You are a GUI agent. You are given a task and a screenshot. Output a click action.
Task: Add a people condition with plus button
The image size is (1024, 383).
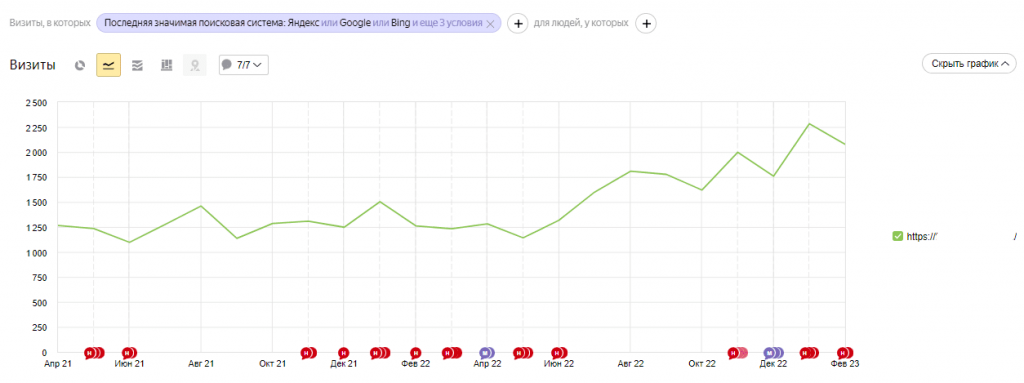point(646,24)
